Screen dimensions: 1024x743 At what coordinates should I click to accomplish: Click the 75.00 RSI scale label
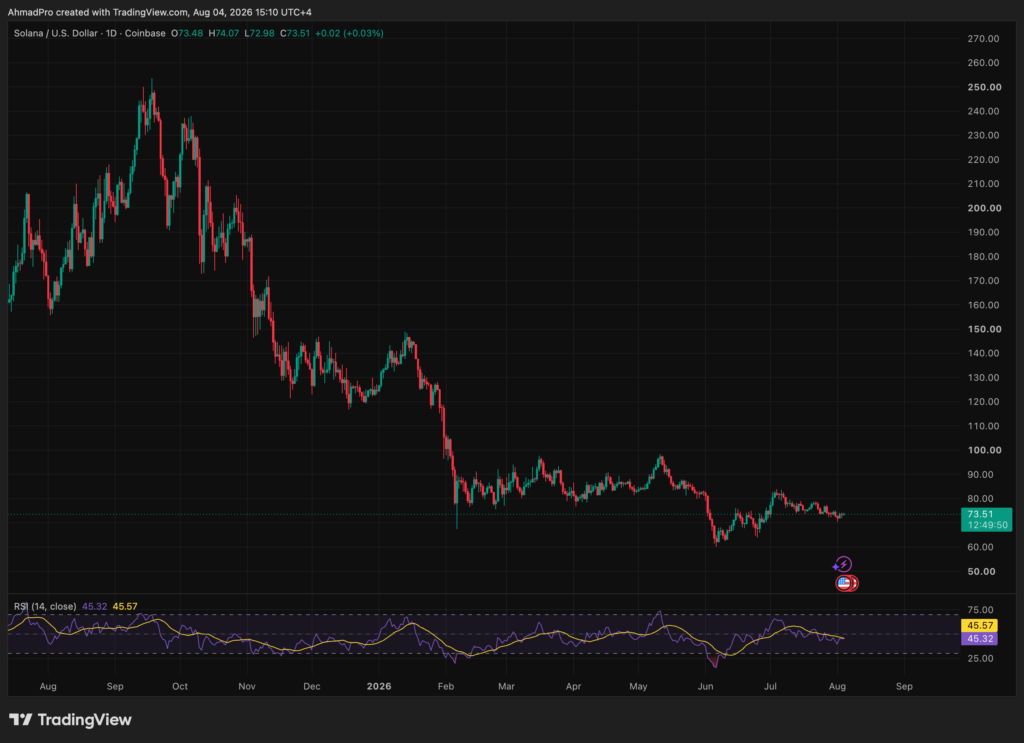point(980,610)
